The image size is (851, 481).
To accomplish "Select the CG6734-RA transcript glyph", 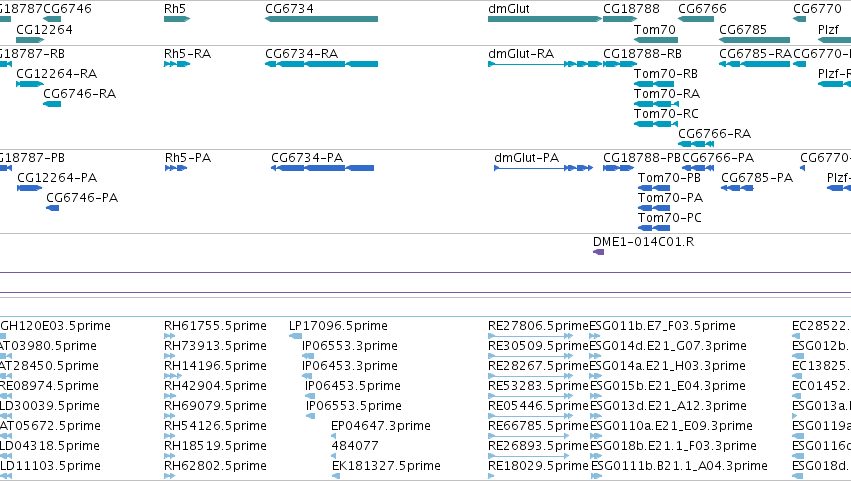I will coord(321,64).
